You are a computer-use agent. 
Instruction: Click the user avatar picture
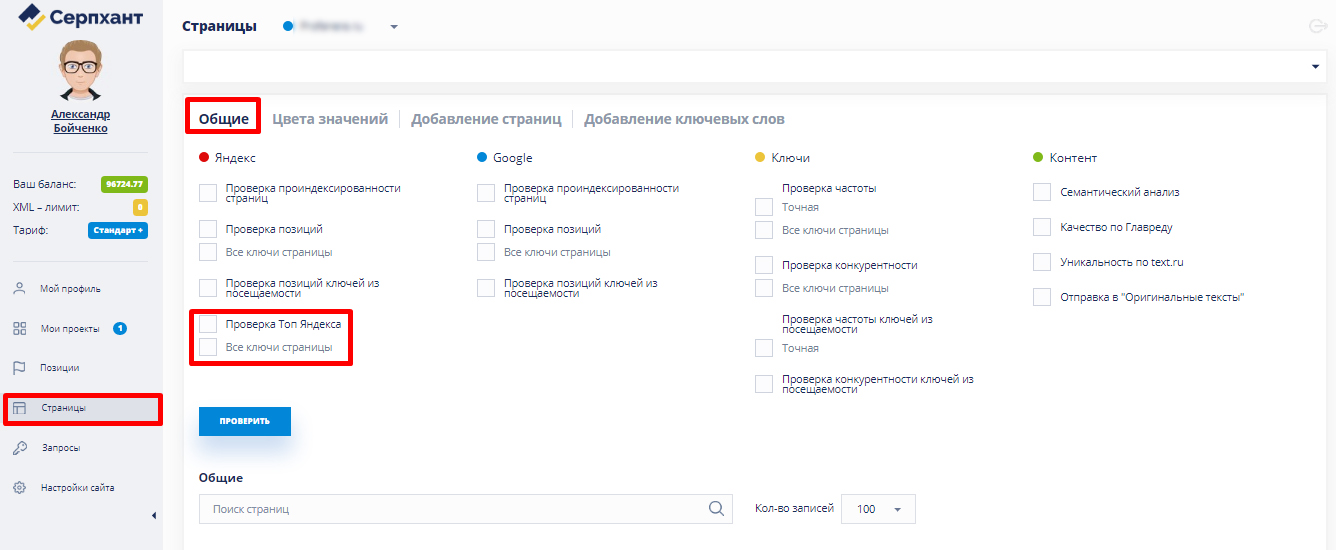pyautogui.click(x=80, y=70)
